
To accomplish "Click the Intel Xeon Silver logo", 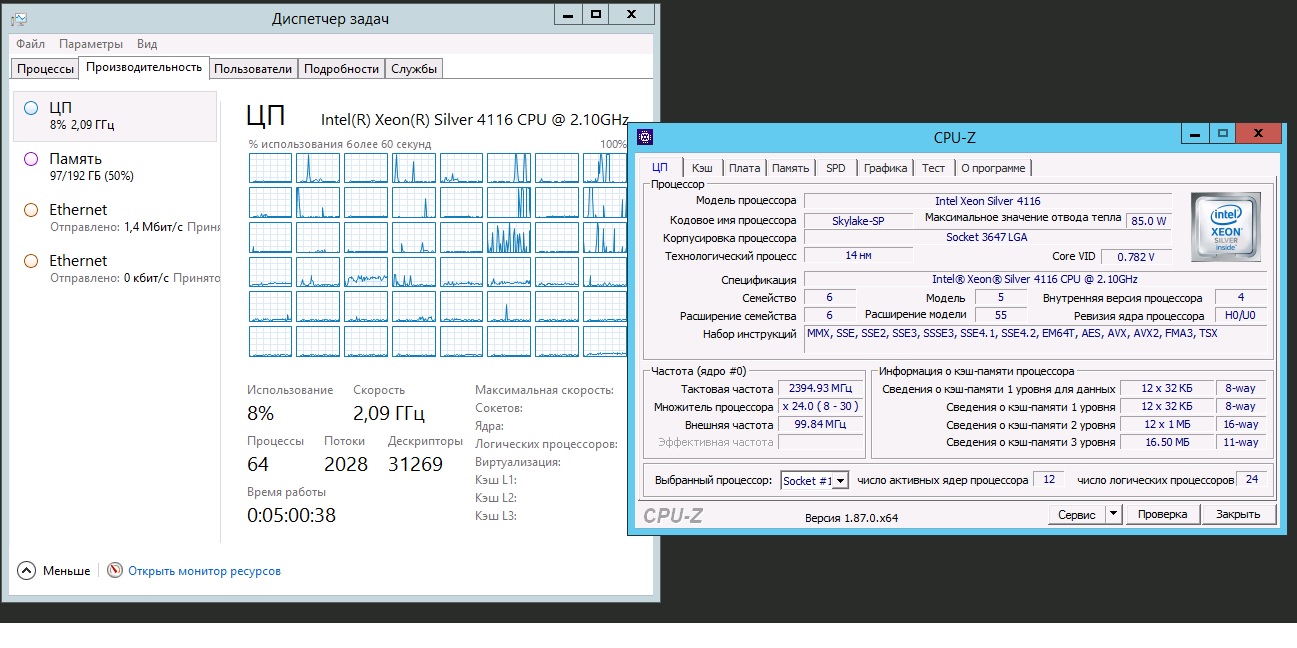I will tap(1226, 229).
